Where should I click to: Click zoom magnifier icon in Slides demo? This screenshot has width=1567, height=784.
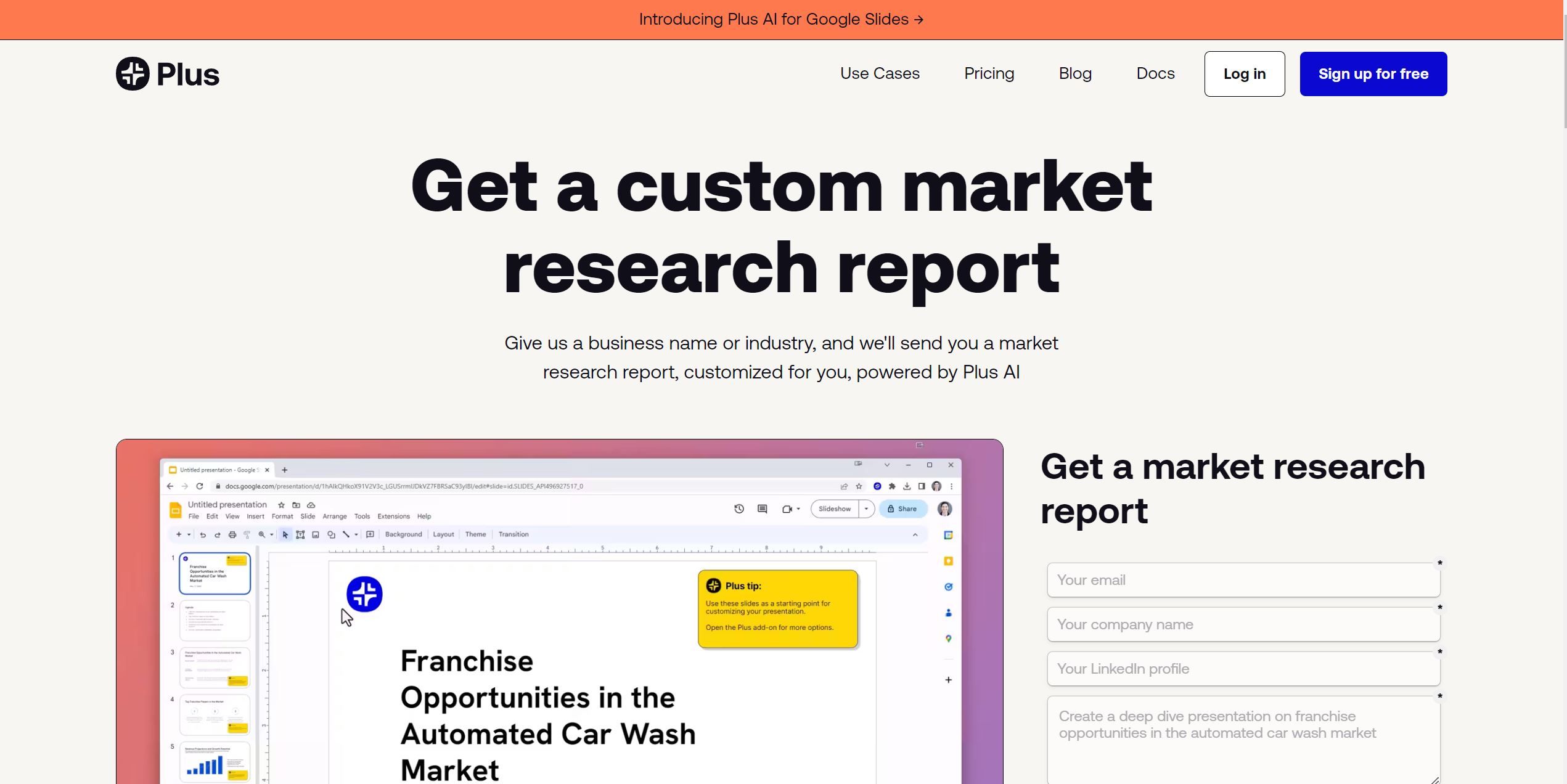pyautogui.click(x=261, y=535)
